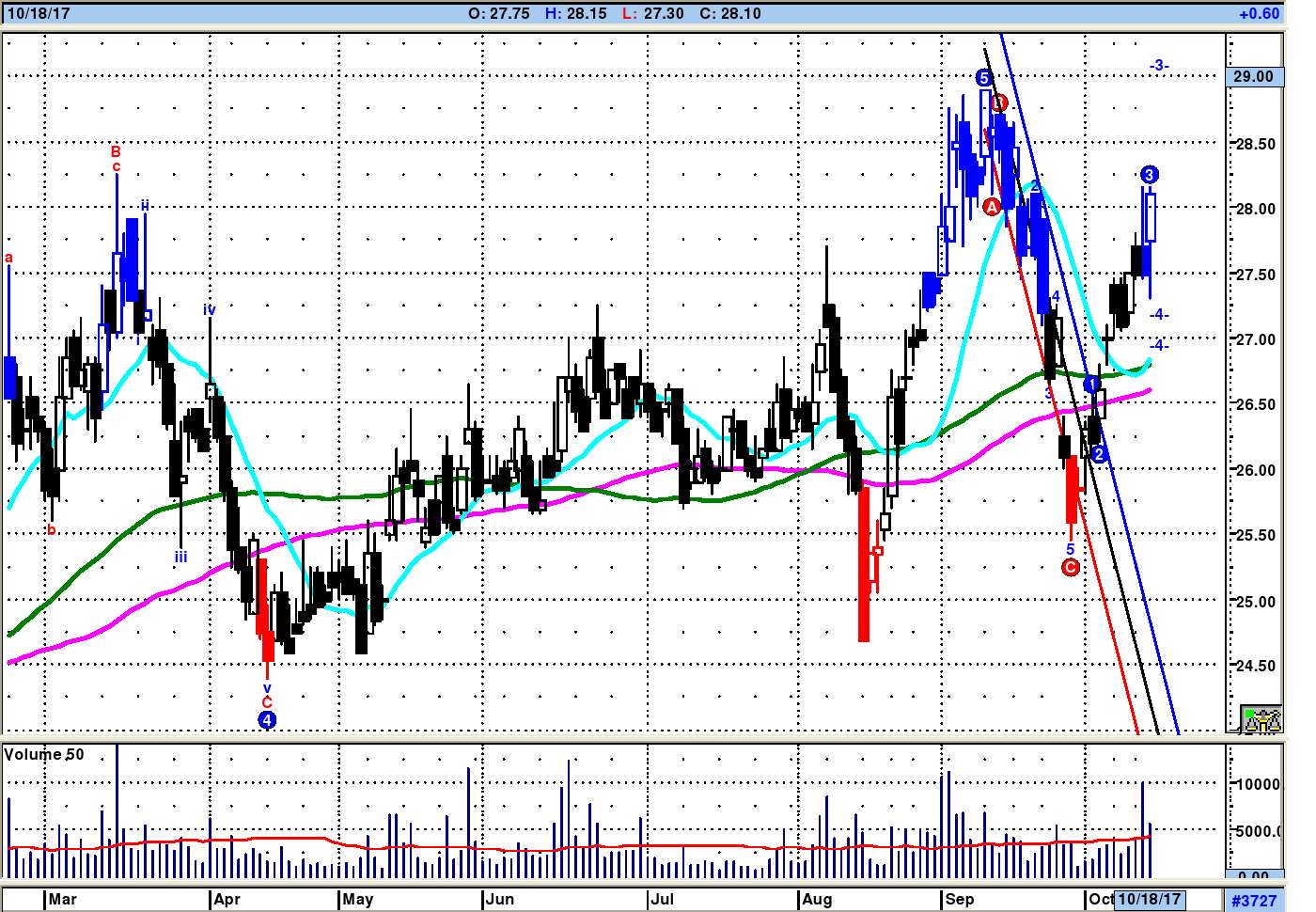
Task: Click the +0.60 net change value
Action: click(1259, 13)
